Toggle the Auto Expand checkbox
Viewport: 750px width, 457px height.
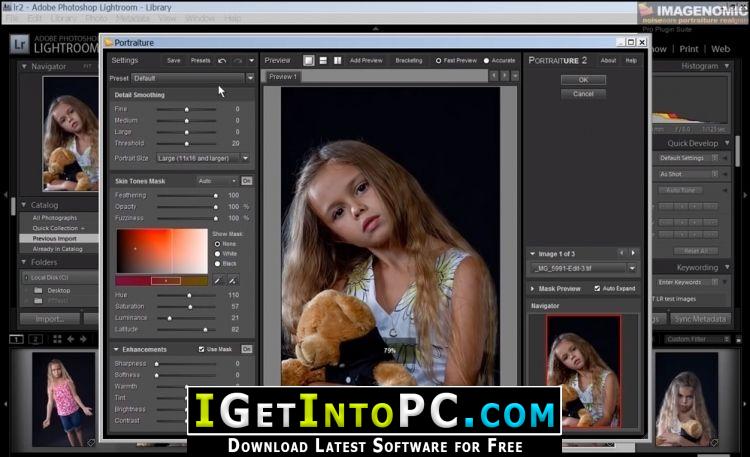tap(597, 289)
